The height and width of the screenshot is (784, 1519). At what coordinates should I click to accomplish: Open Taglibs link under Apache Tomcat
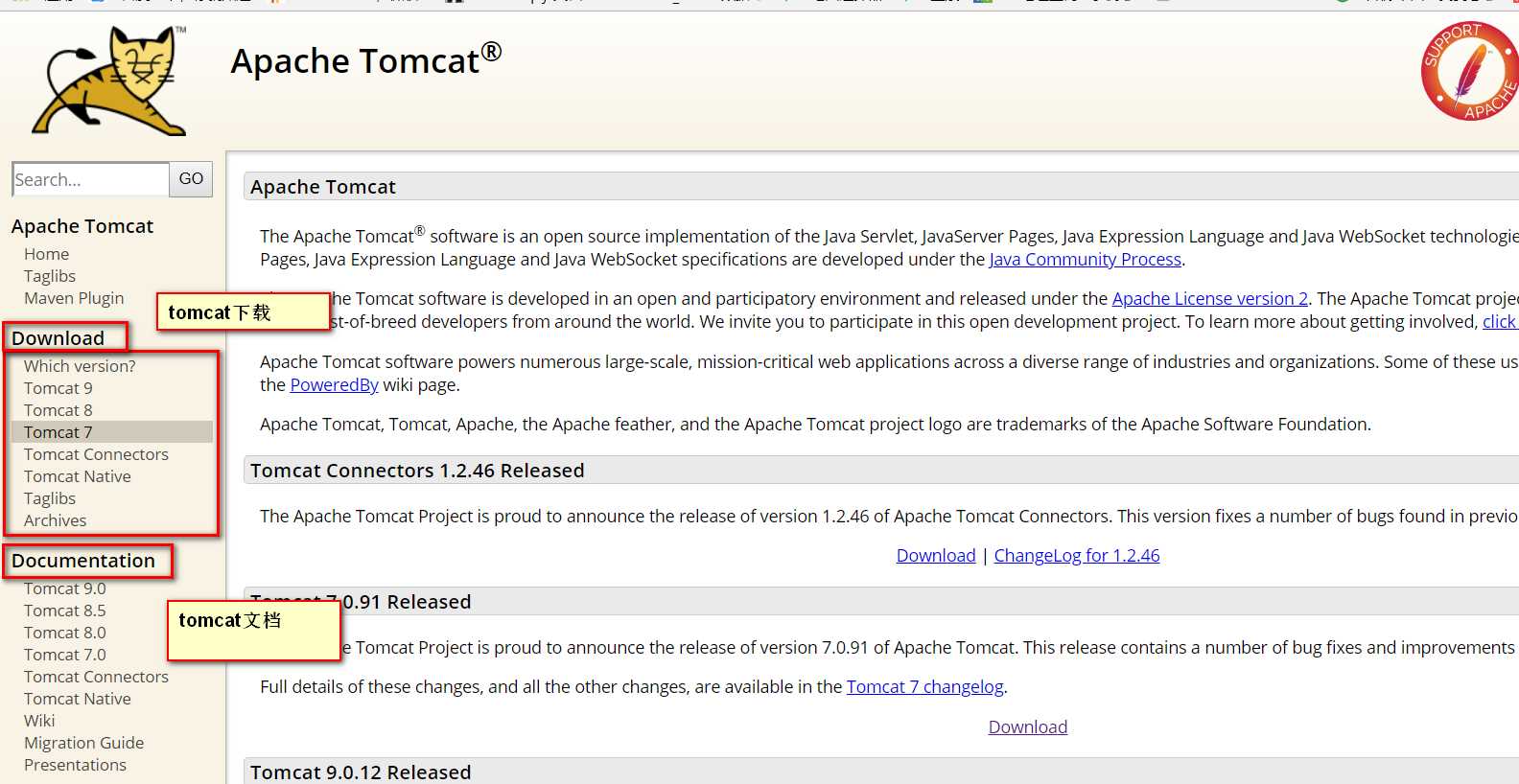point(50,276)
